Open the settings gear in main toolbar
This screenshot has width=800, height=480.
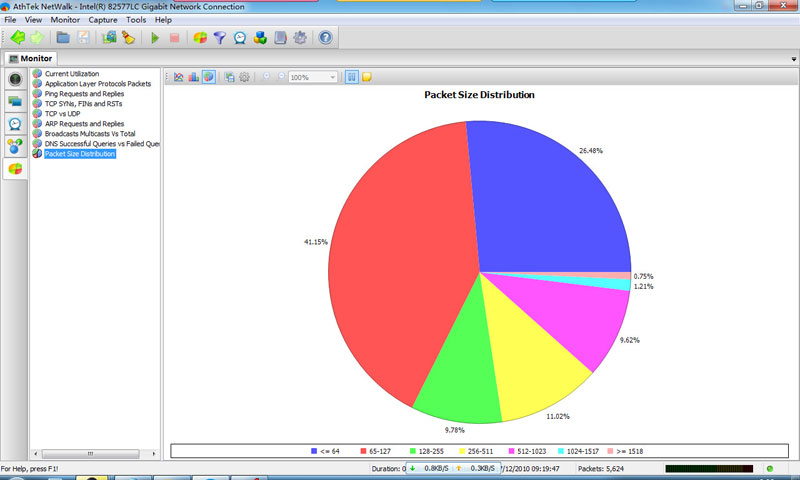(x=300, y=38)
